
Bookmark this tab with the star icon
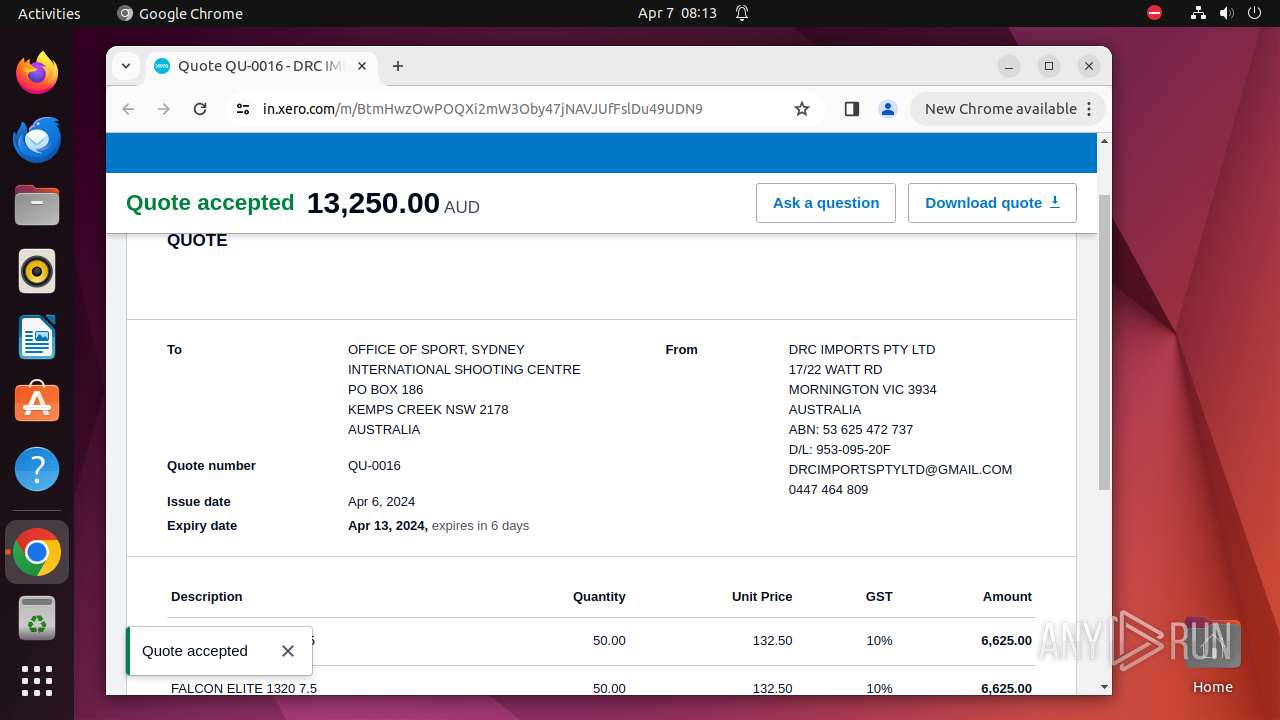tap(802, 109)
